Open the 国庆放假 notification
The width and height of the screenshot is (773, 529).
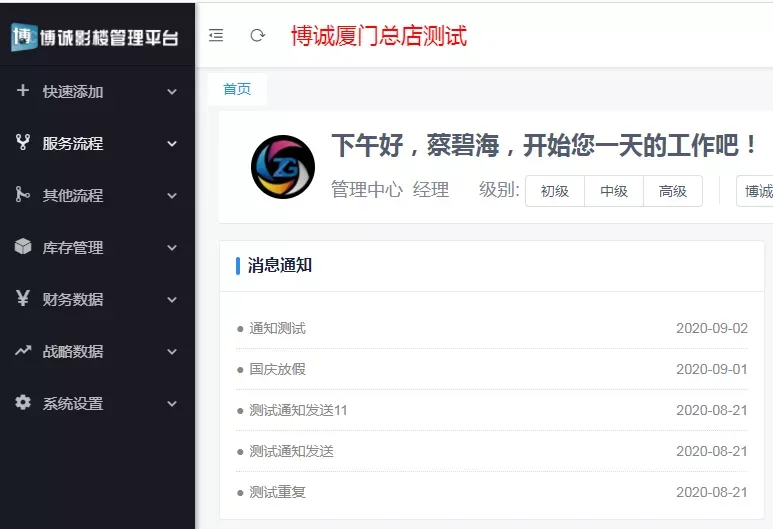(x=277, y=369)
